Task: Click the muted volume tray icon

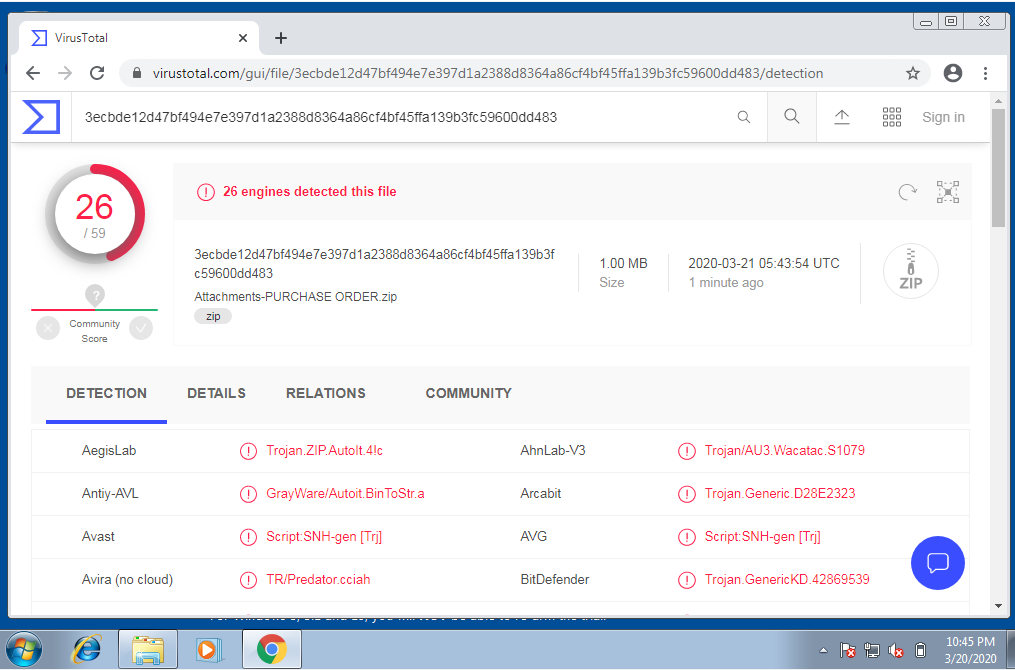Action: [897, 651]
